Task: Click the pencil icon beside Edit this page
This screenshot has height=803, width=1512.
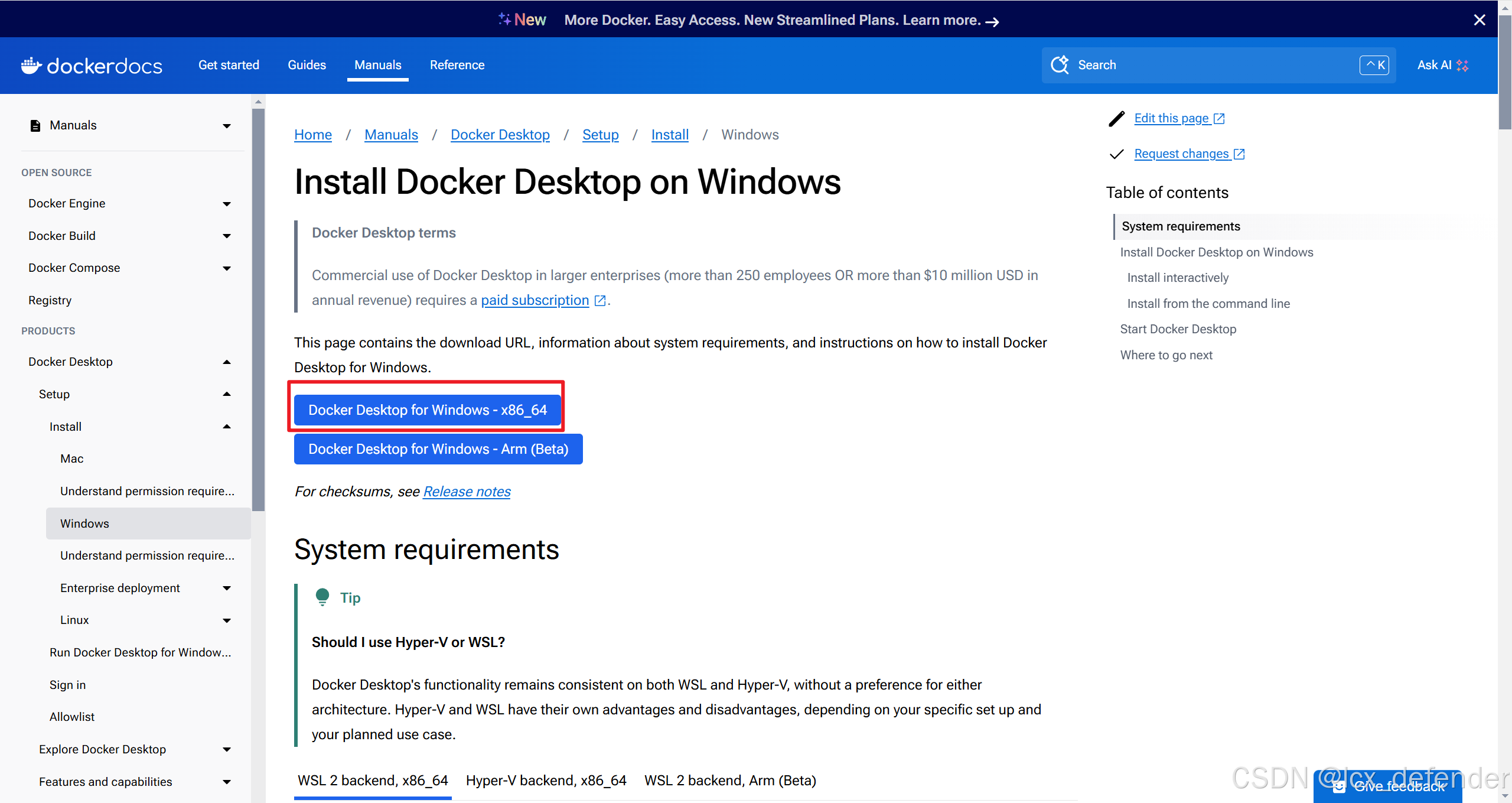Action: click(1116, 119)
